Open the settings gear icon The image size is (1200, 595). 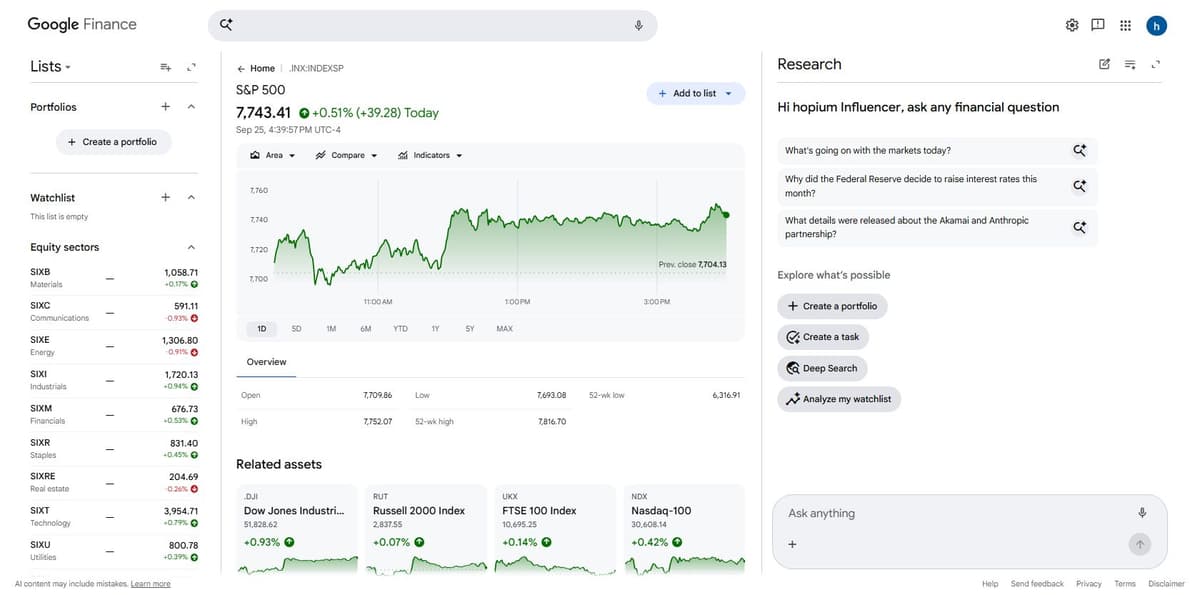1072,25
